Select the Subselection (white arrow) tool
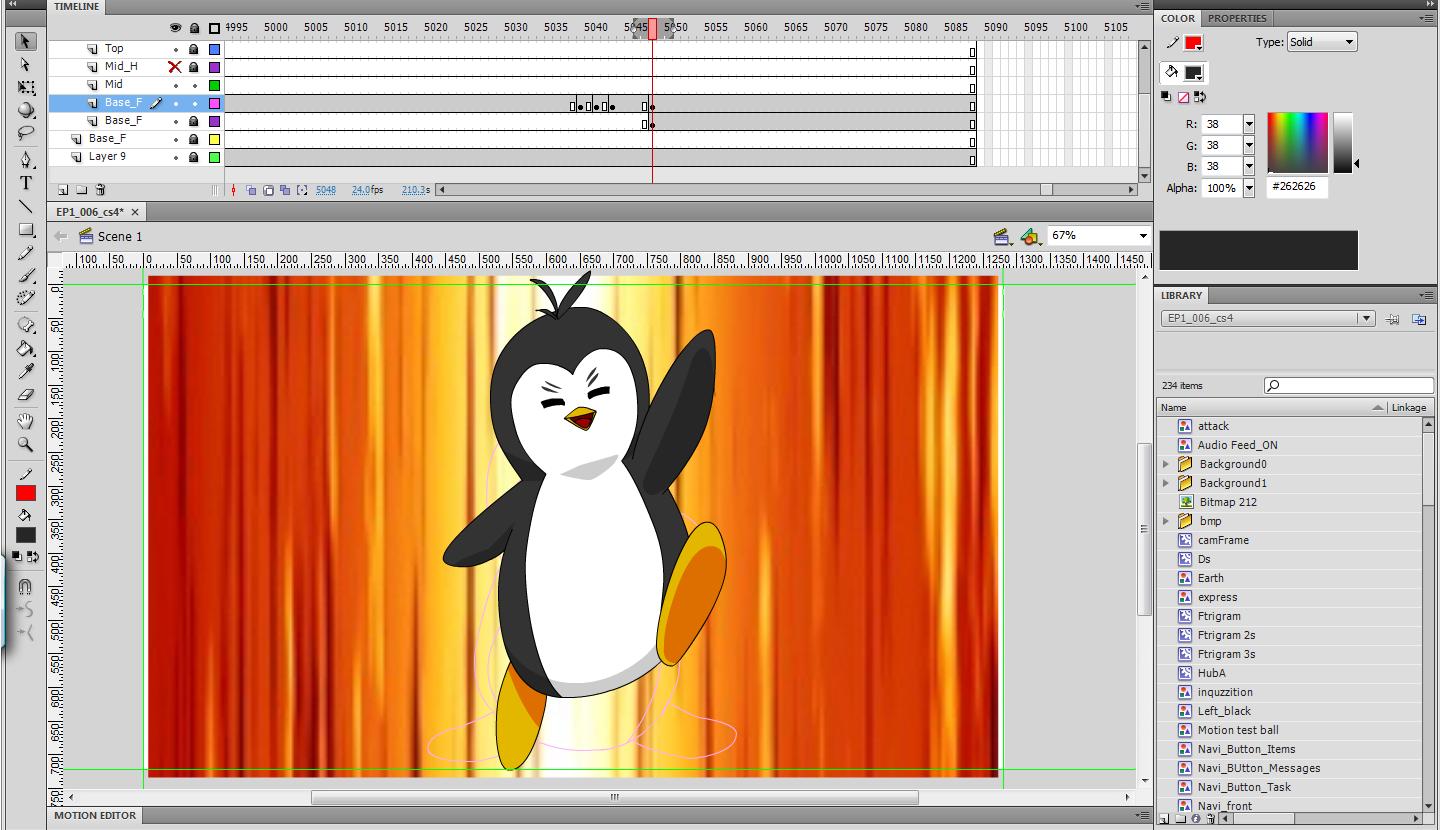Screen dimensions: 1440x830 click(x=26, y=65)
